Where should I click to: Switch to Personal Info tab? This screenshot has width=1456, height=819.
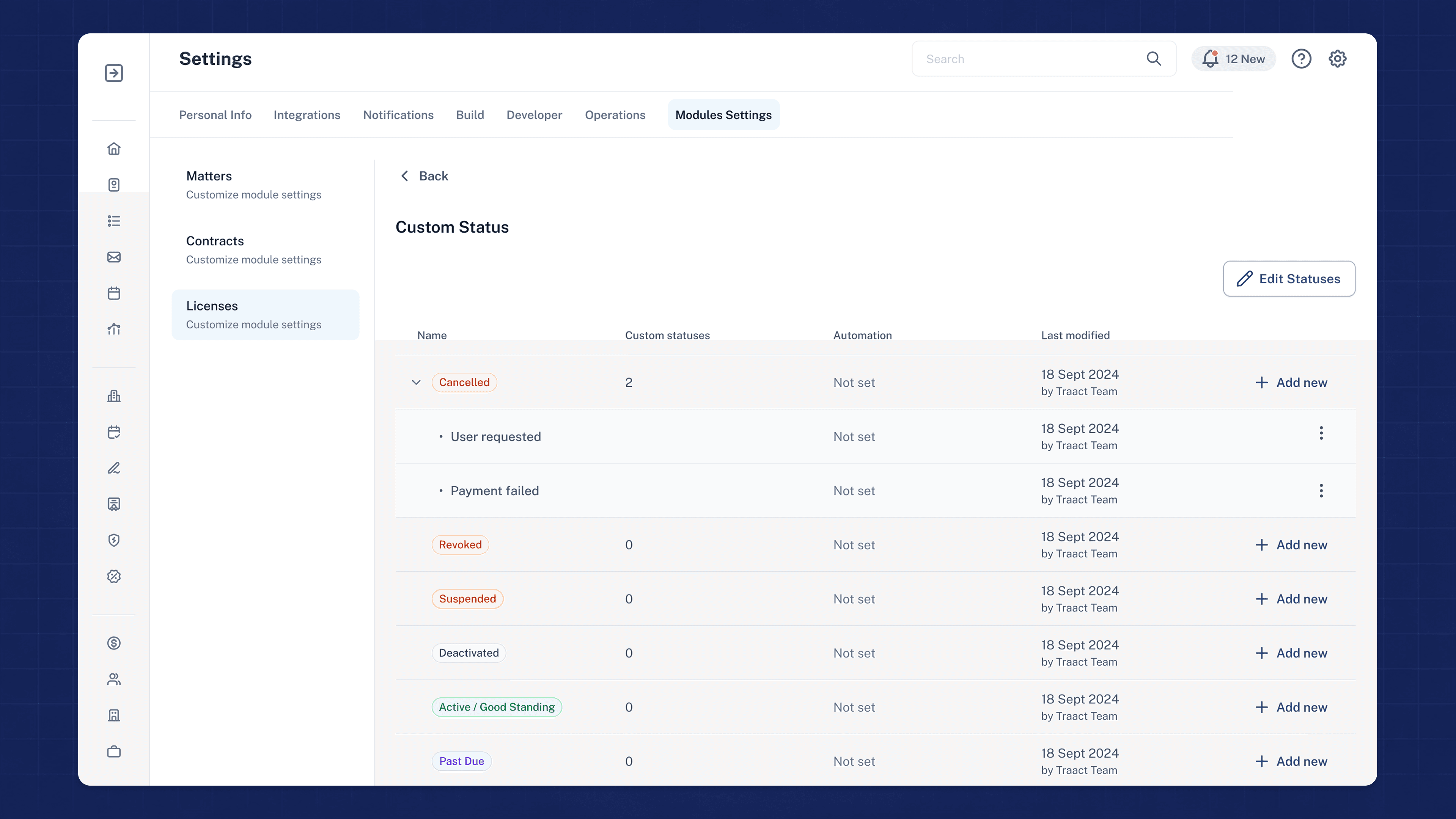(x=215, y=115)
